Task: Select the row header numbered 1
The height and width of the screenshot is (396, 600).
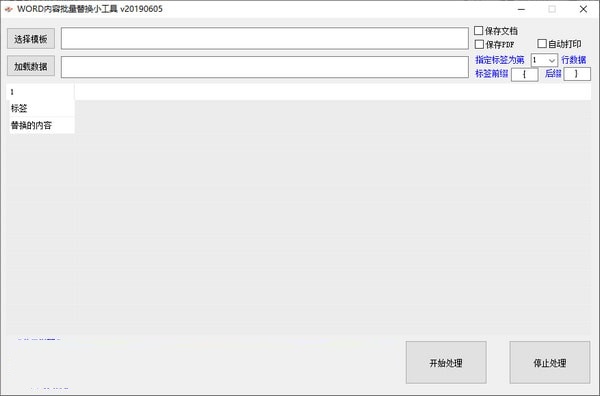Action: [41, 92]
